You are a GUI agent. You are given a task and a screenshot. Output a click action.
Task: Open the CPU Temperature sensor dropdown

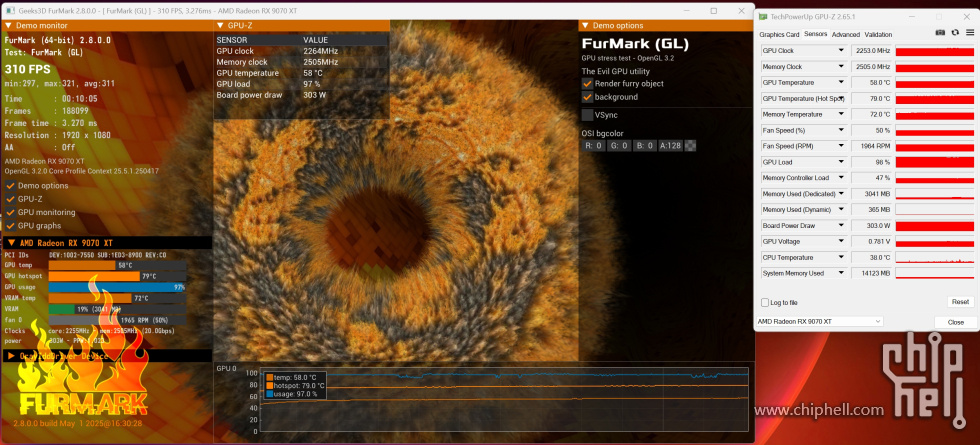tap(841, 258)
